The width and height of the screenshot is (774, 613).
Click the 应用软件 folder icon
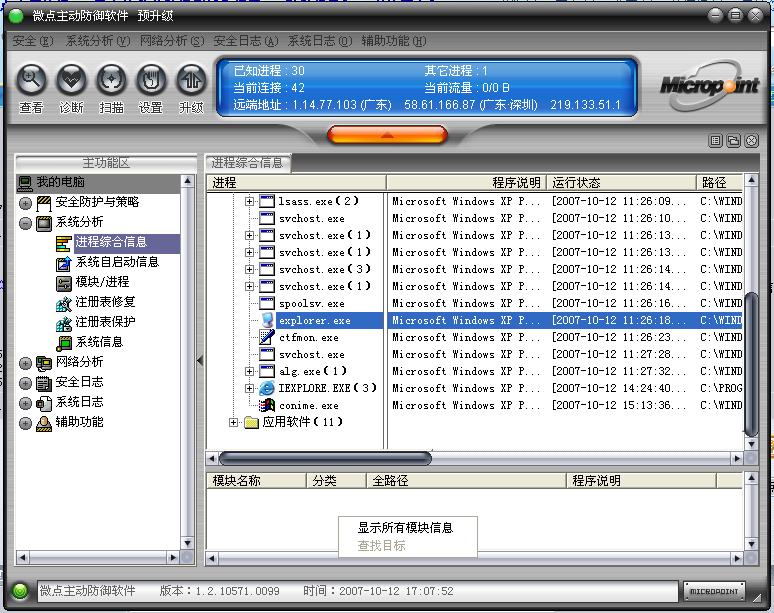point(251,422)
